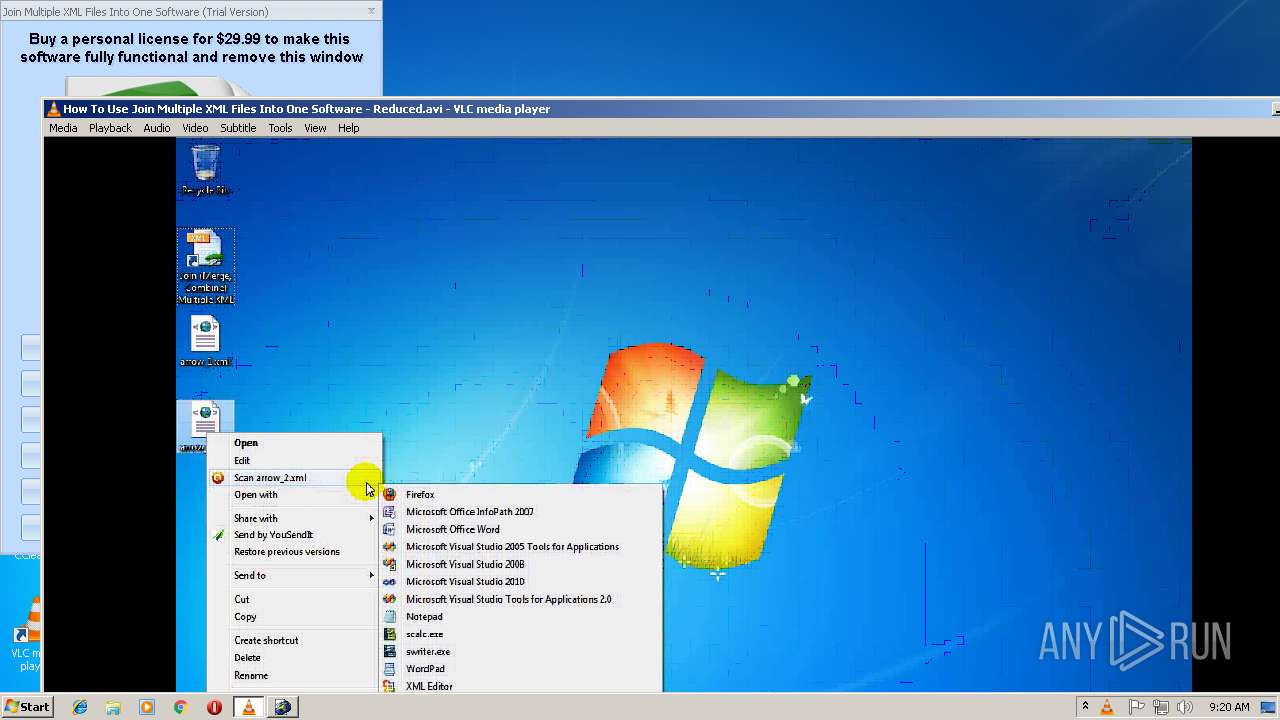The width and height of the screenshot is (1280, 720).
Task: Choose Create shortcut in context menu
Action: click(x=266, y=640)
